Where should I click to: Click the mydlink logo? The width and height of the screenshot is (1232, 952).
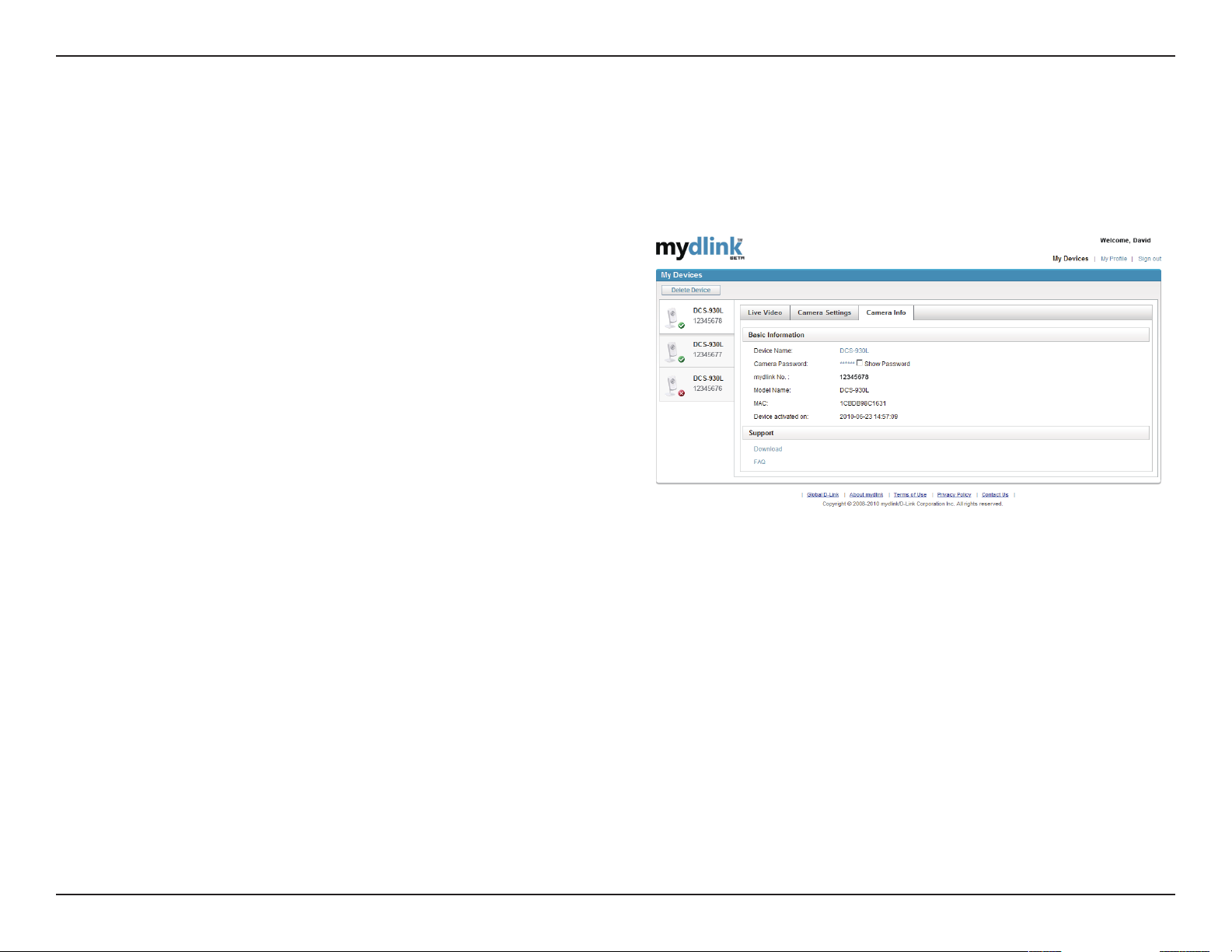pyautogui.click(x=700, y=249)
